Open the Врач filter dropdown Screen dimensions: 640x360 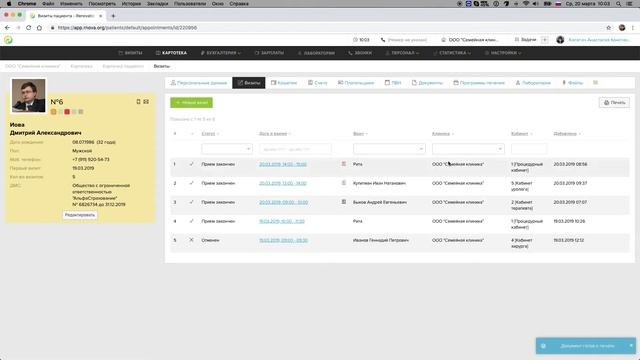[x=389, y=149]
